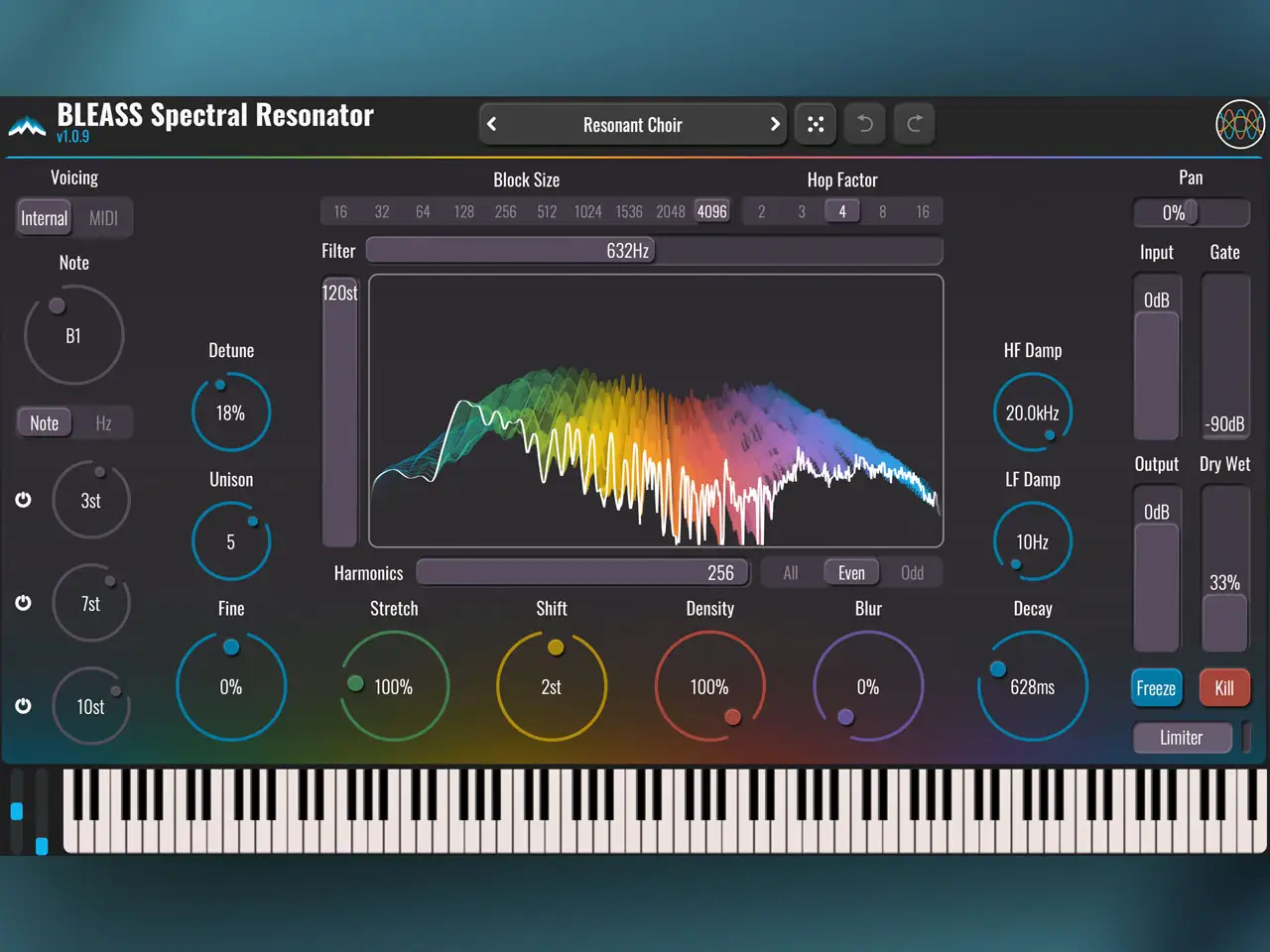The width and height of the screenshot is (1270, 952).
Task: Select All harmonics
Action: 791,573
